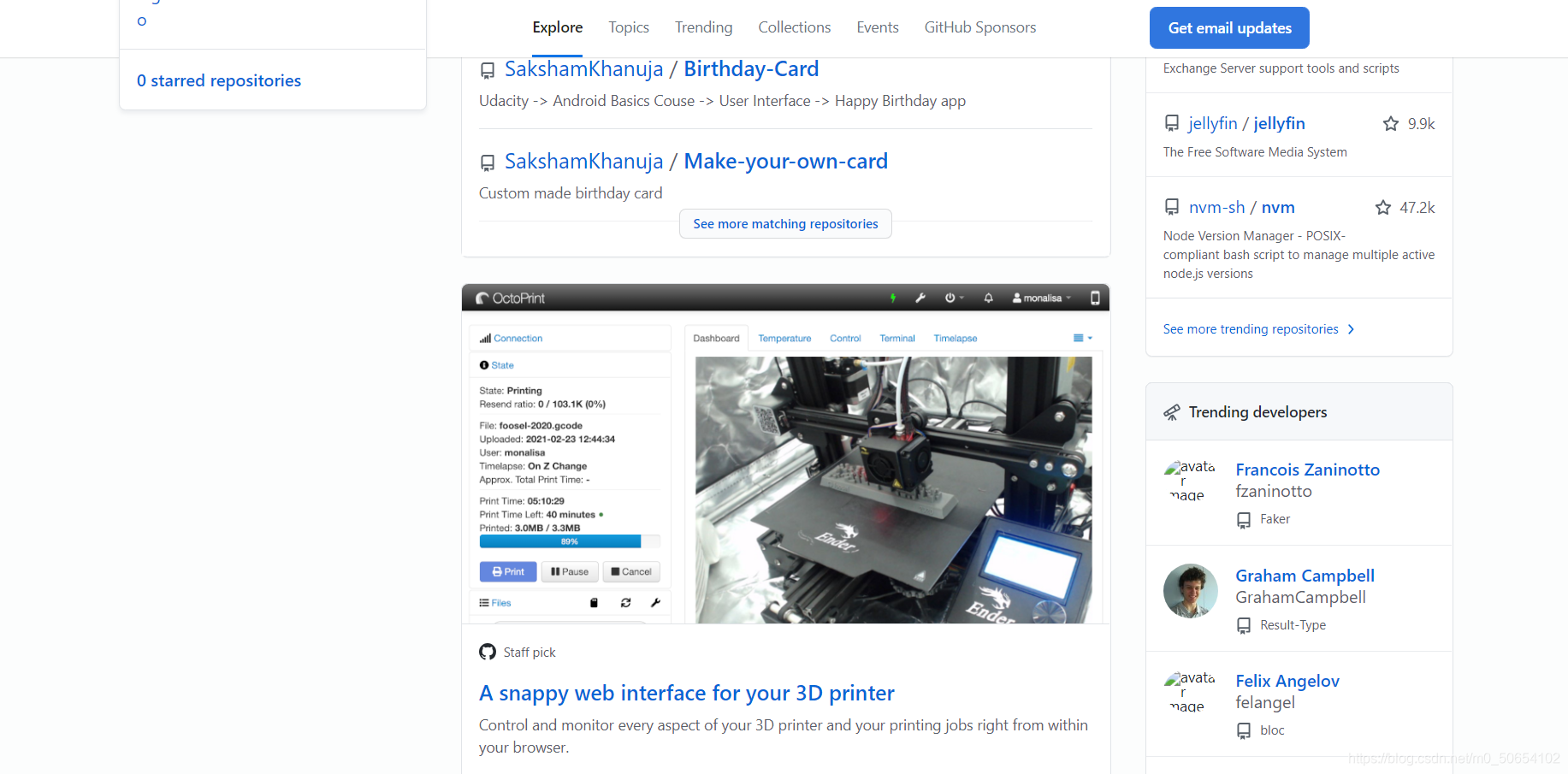Viewport: 1568px width, 774px height.
Task: Open the felangel username link
Action: (x=1265, y=702)
